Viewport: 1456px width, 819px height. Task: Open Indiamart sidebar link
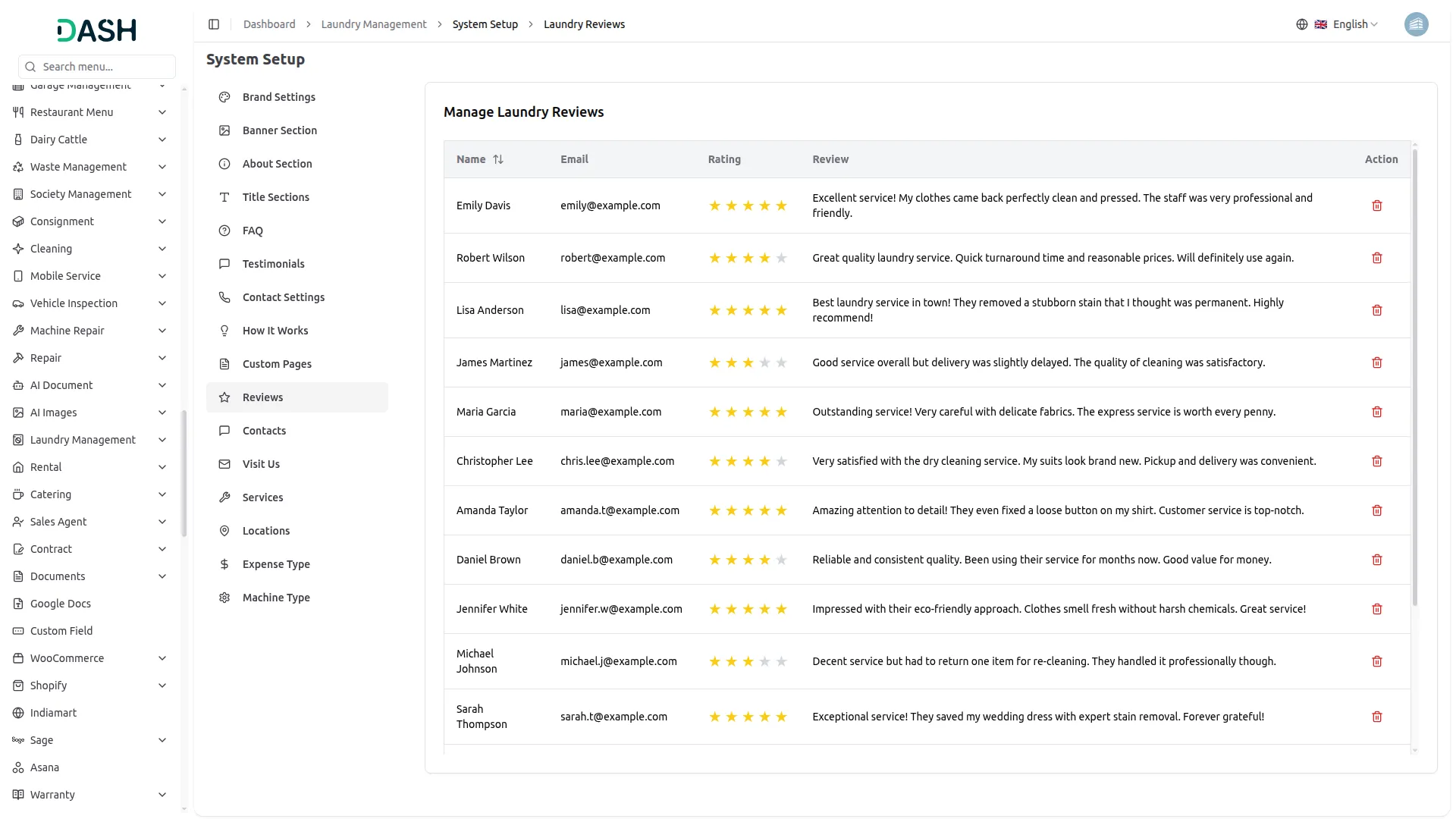90,713
